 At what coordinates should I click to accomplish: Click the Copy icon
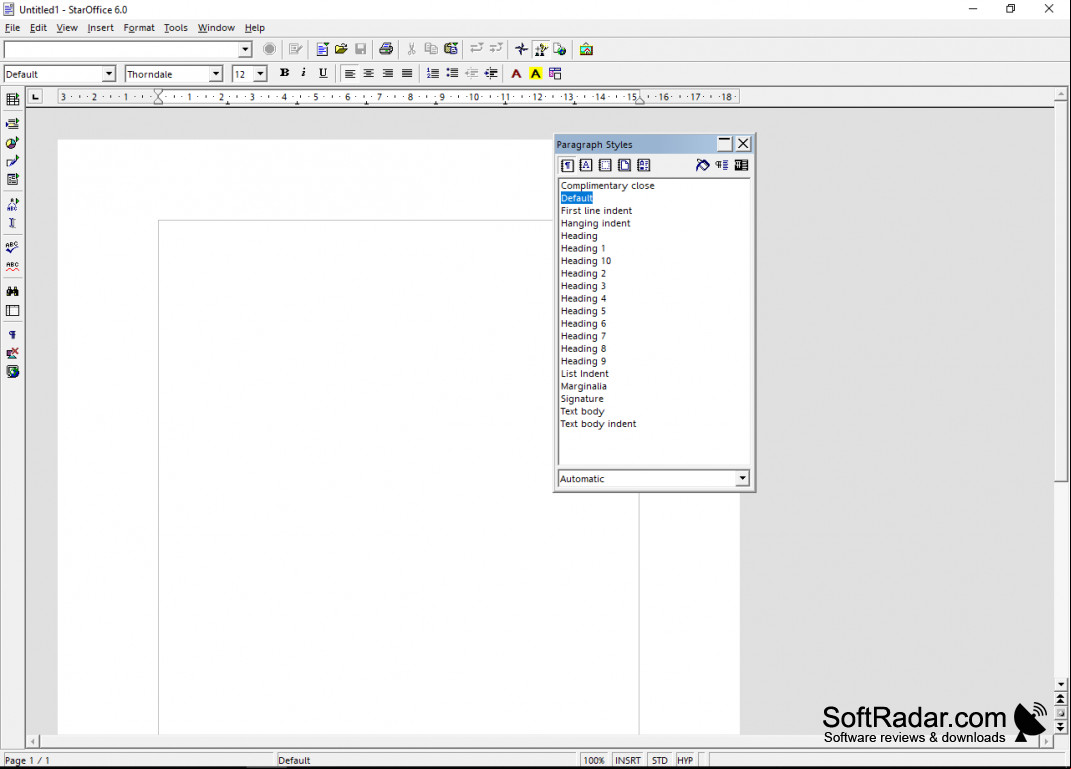(431, 49)
